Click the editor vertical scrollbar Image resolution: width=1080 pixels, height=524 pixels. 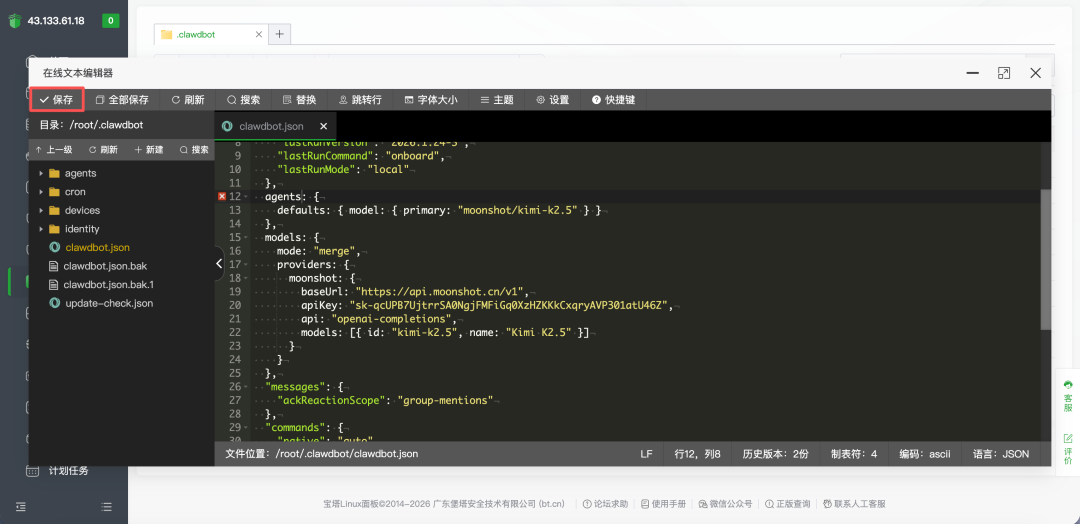[x=1046, y=258]
